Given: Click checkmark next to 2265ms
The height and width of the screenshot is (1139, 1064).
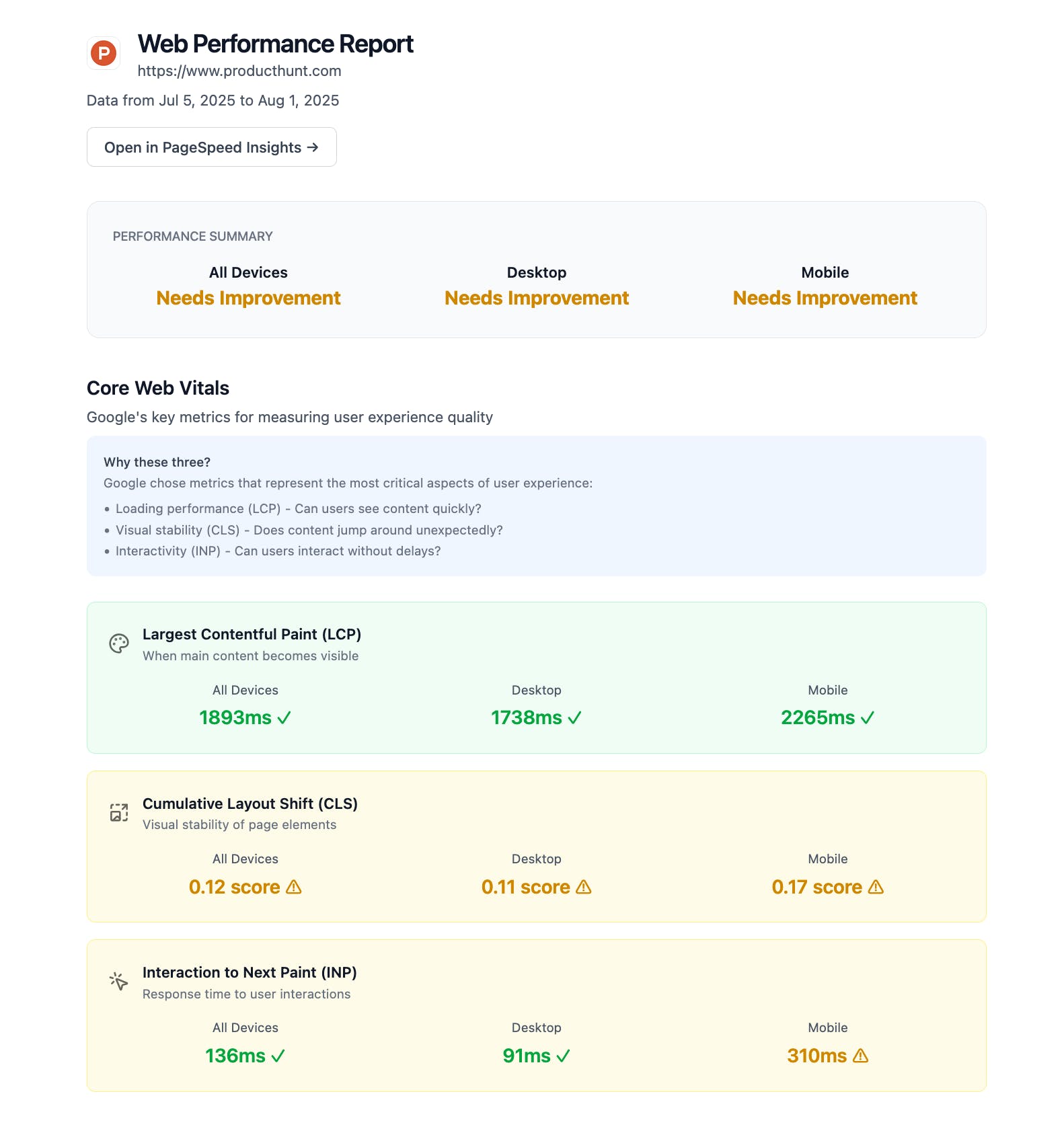Looking at the screenshot, I should click(x=868, y=718).
